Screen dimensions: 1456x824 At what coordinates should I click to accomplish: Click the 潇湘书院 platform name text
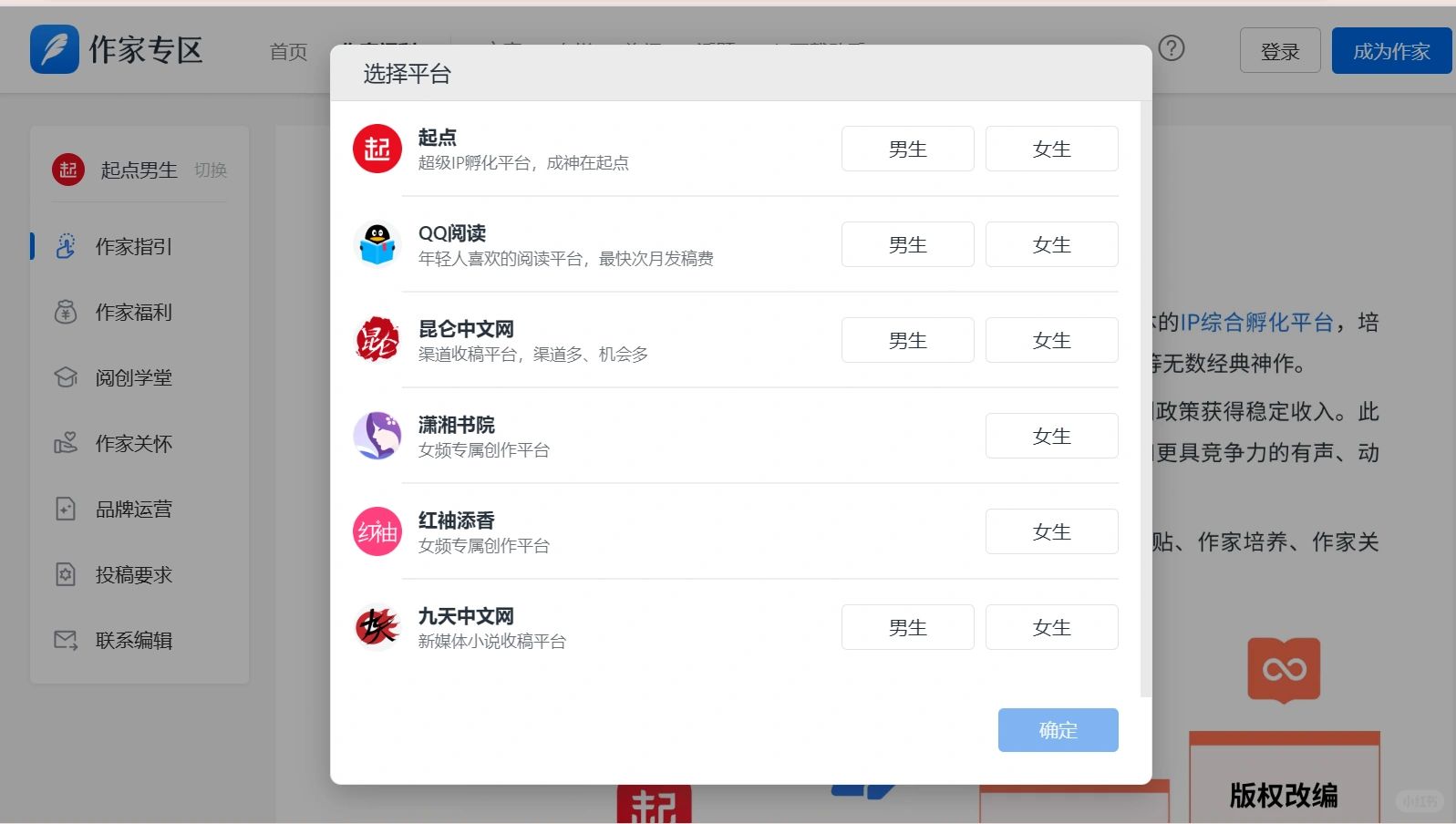[x=457, y=425]
